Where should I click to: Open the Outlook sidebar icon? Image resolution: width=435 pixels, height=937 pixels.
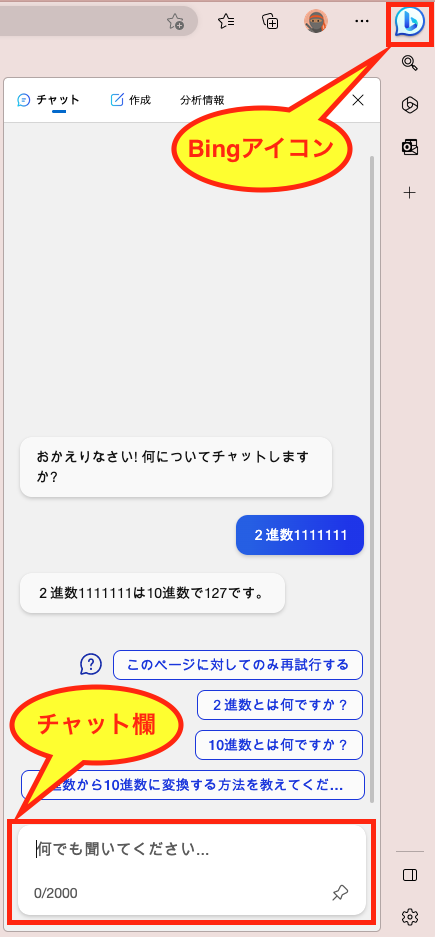click(x=409, y=148)
